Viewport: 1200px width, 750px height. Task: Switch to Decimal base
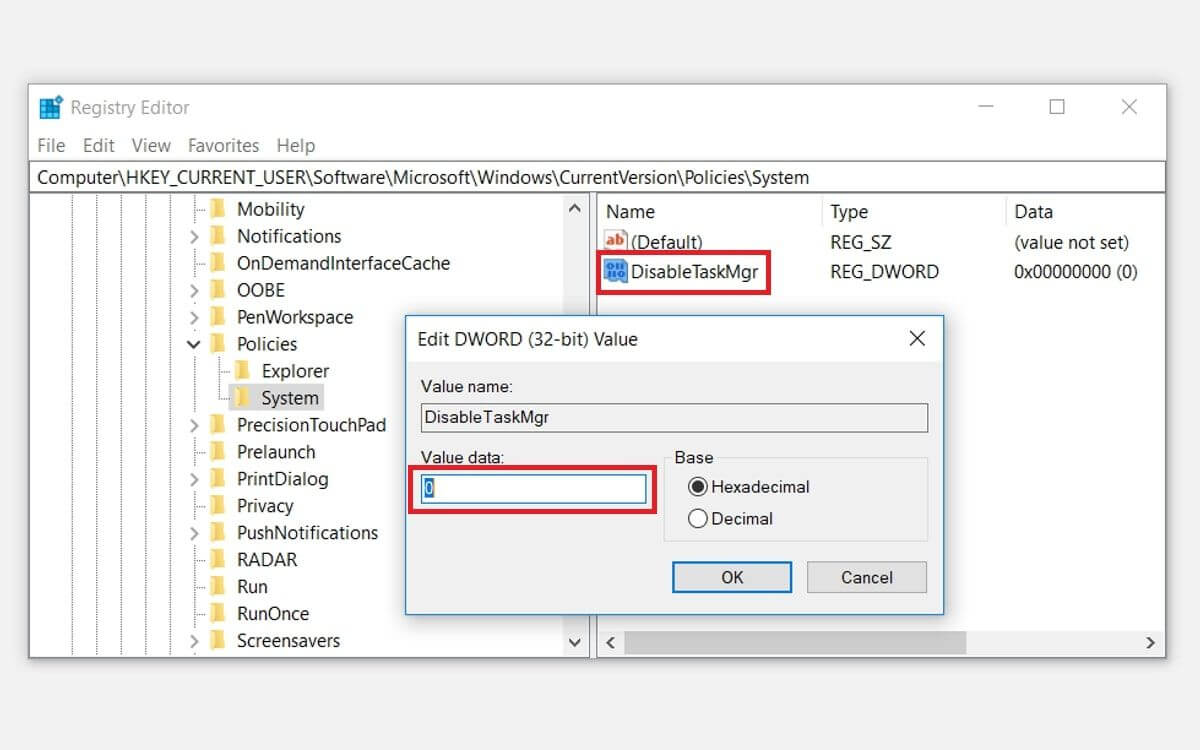coord(697,519)
